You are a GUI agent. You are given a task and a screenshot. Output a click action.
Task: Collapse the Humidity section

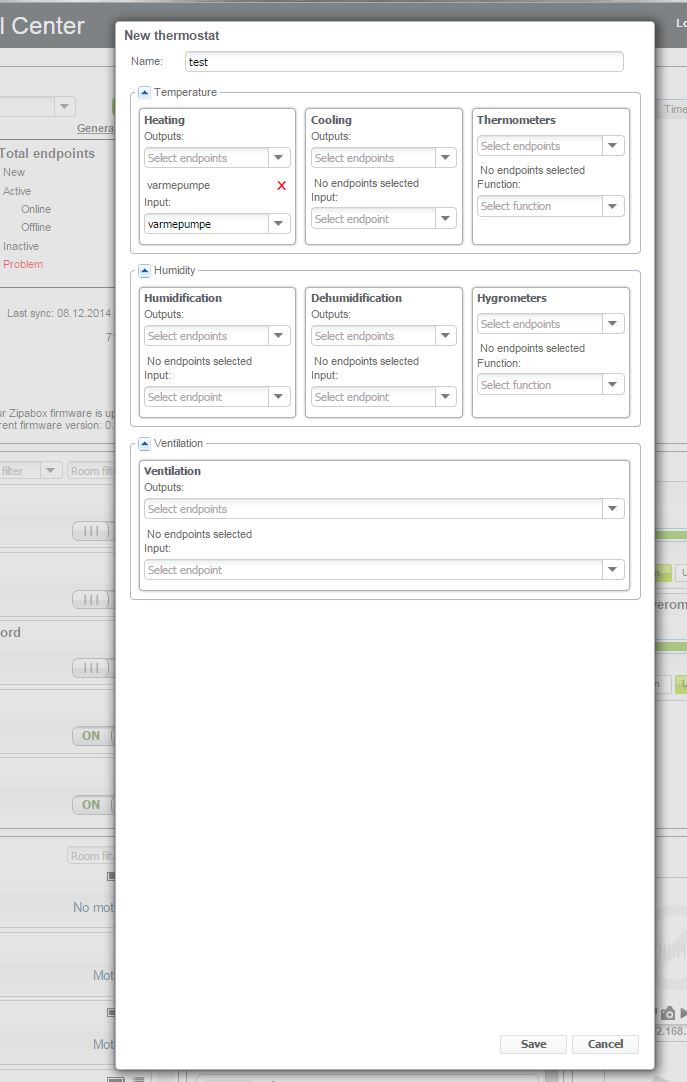click(144, 271)
